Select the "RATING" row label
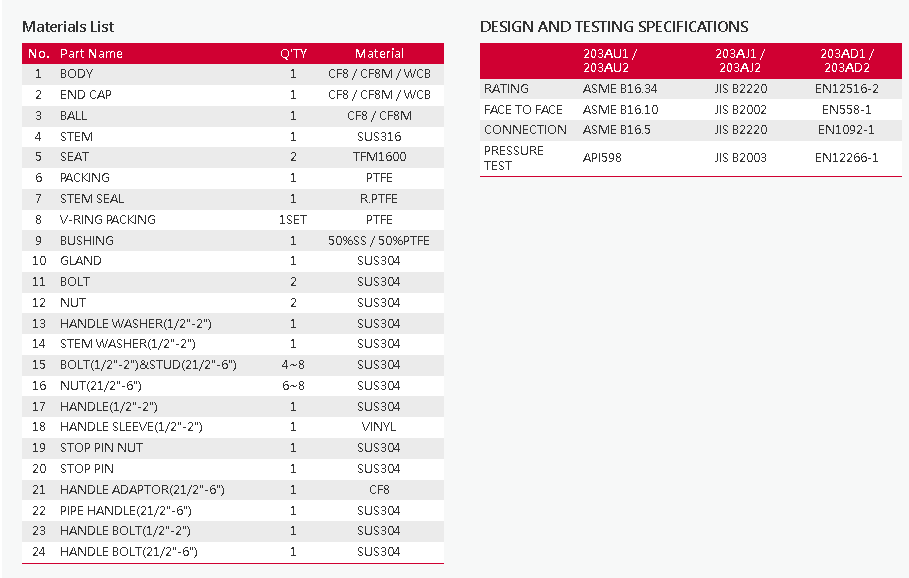This screenshot has height=578, width=909. [x=506, y=89]
